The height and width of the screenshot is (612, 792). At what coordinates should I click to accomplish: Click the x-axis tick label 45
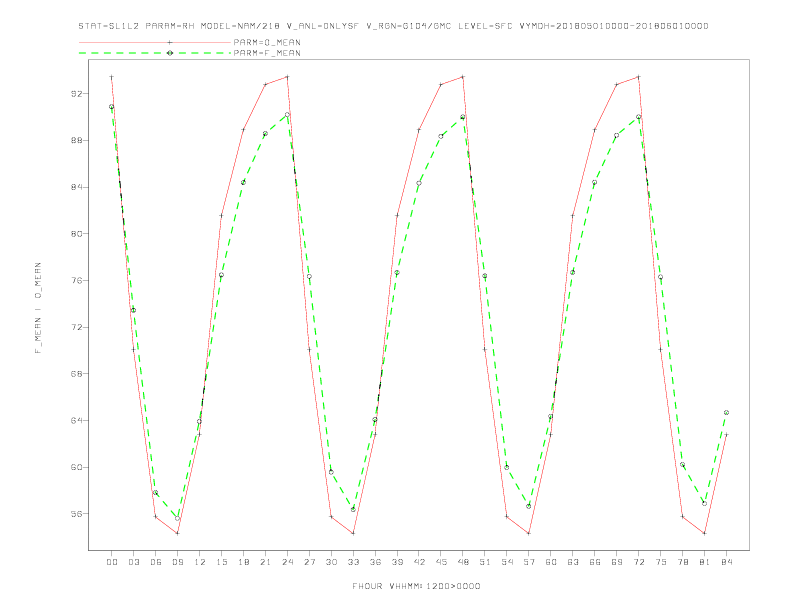tap(441, 562)
